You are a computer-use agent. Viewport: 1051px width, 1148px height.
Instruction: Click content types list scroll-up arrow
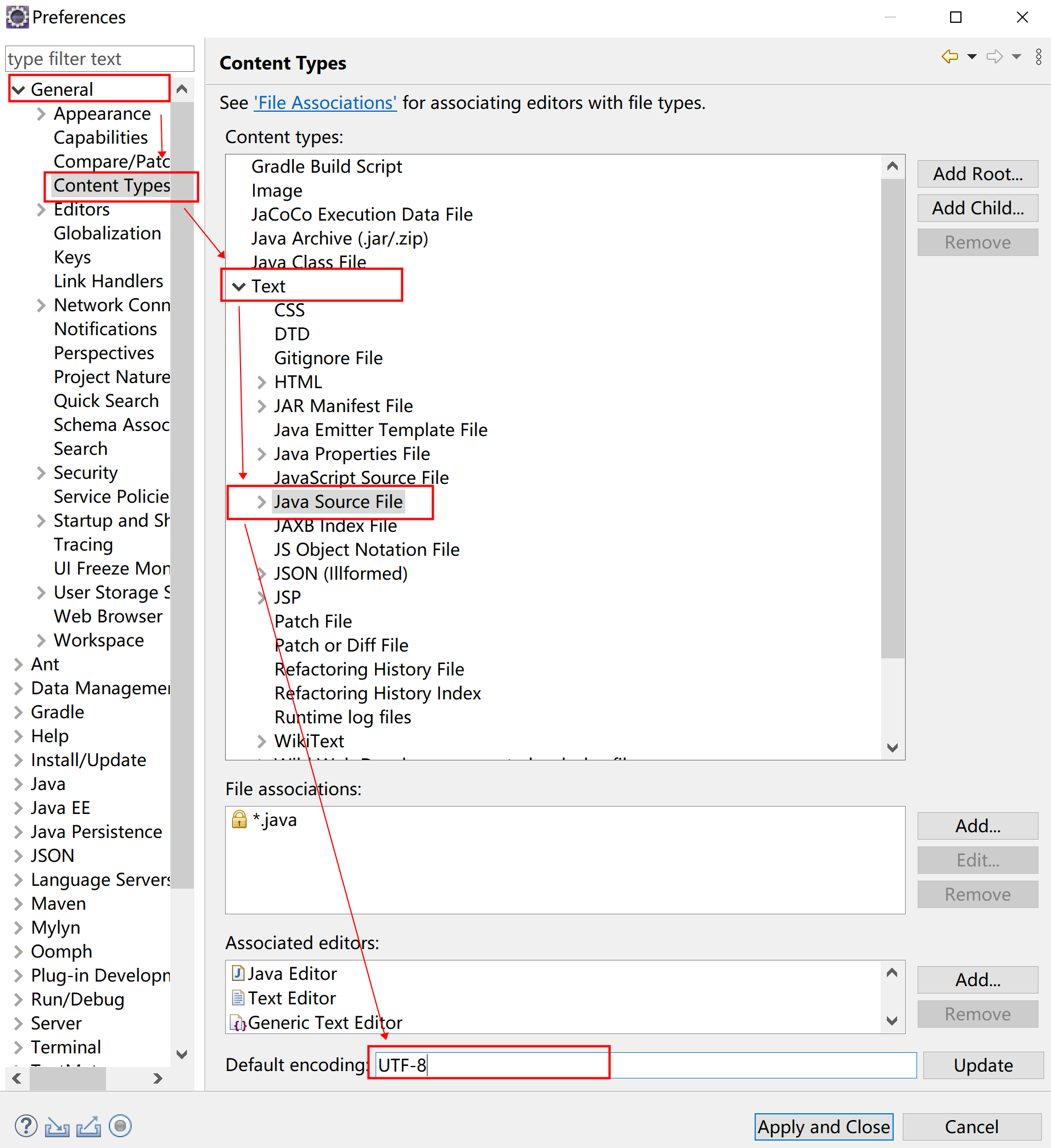point(893,166)
